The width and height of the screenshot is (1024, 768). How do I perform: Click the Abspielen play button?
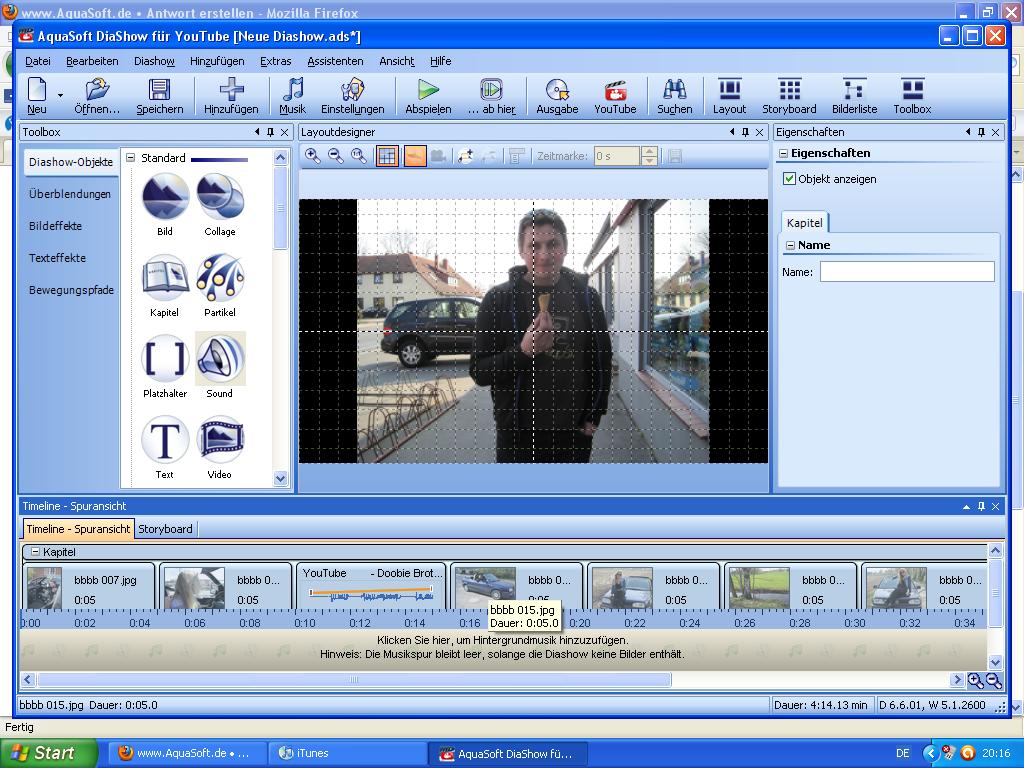(428, 97)
